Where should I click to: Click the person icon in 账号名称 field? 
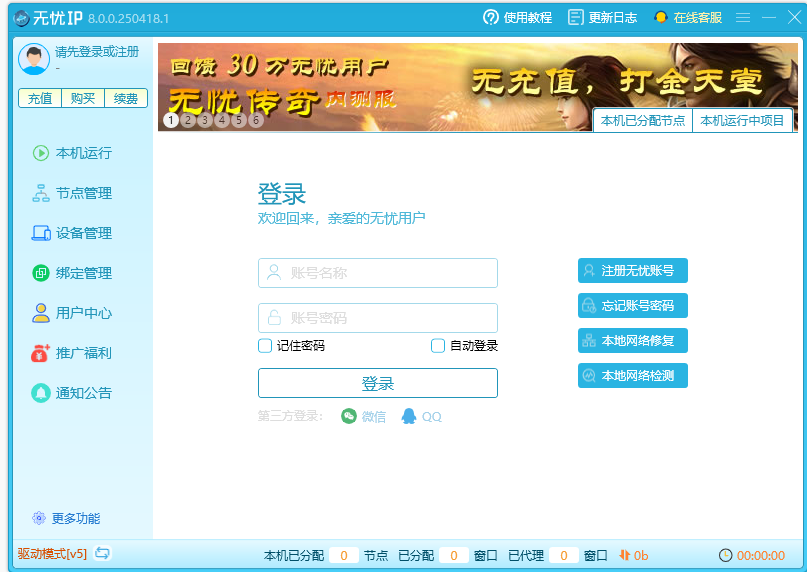274,272
